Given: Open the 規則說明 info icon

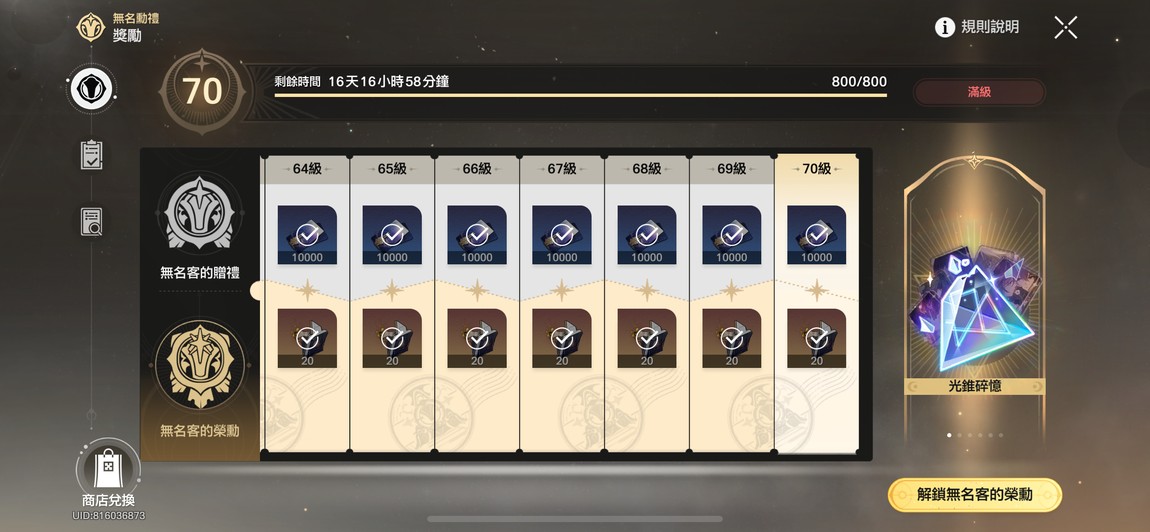Looking at the screenshot, I should [945, 27].
